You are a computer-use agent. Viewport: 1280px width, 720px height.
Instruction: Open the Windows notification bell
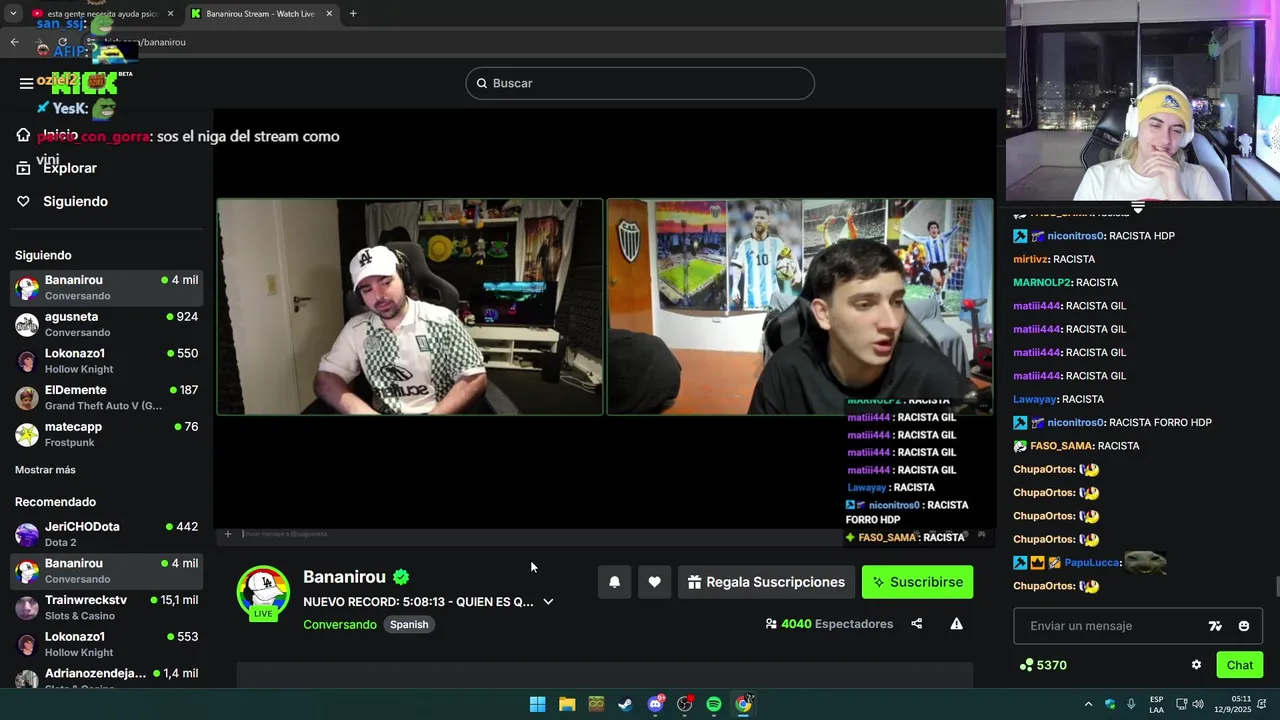click(1262, 704)
